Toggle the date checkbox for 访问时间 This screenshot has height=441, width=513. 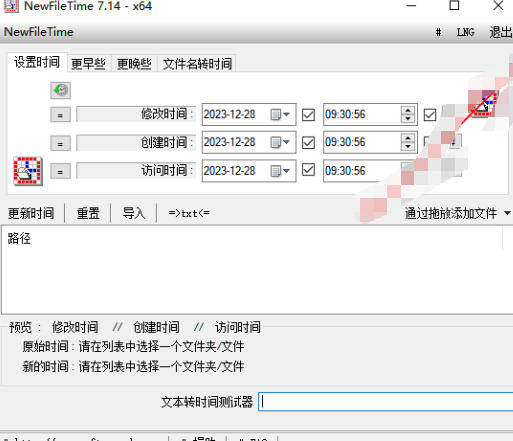pos(308,170)
